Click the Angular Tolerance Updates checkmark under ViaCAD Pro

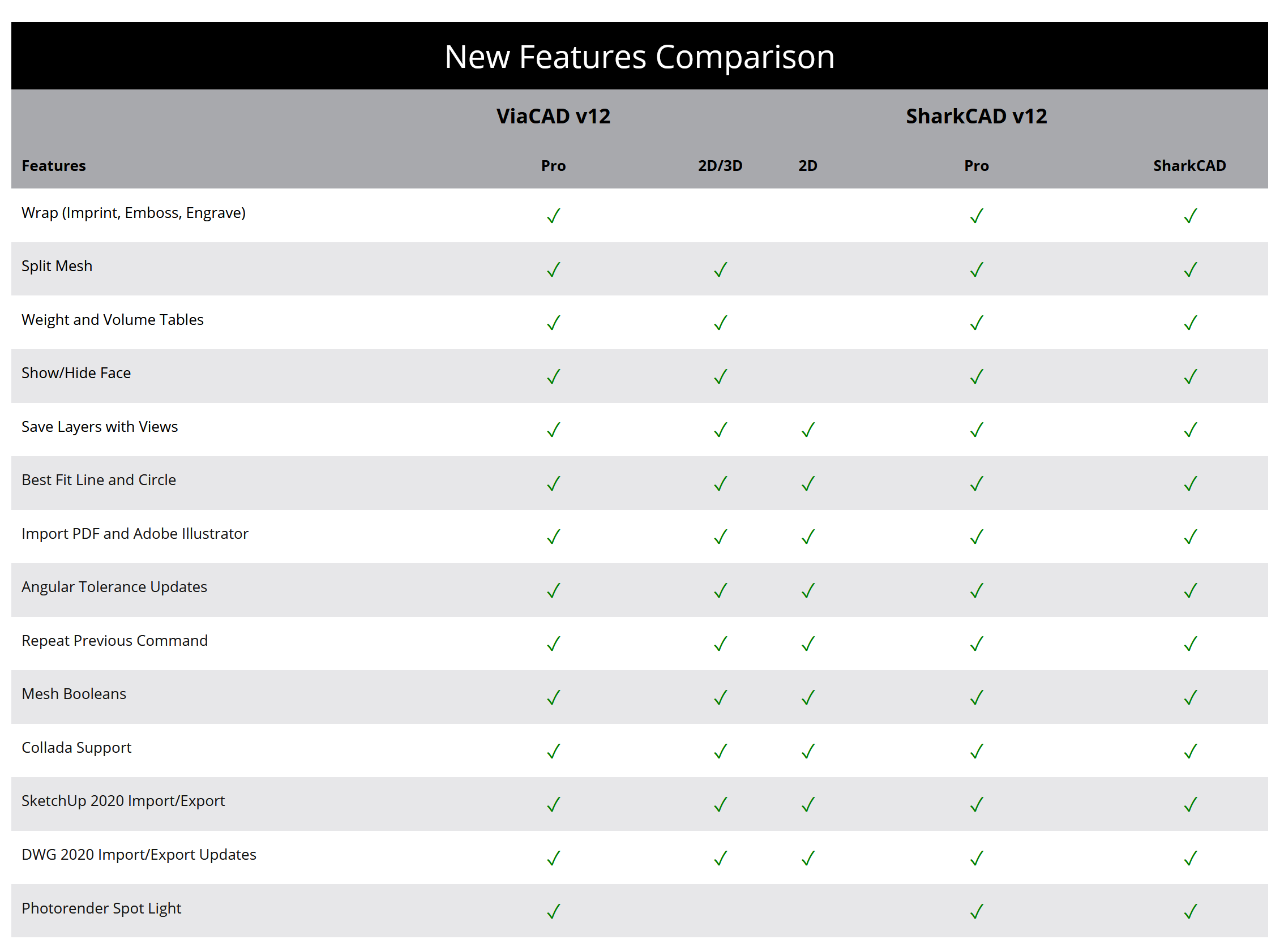click(555, 591)
